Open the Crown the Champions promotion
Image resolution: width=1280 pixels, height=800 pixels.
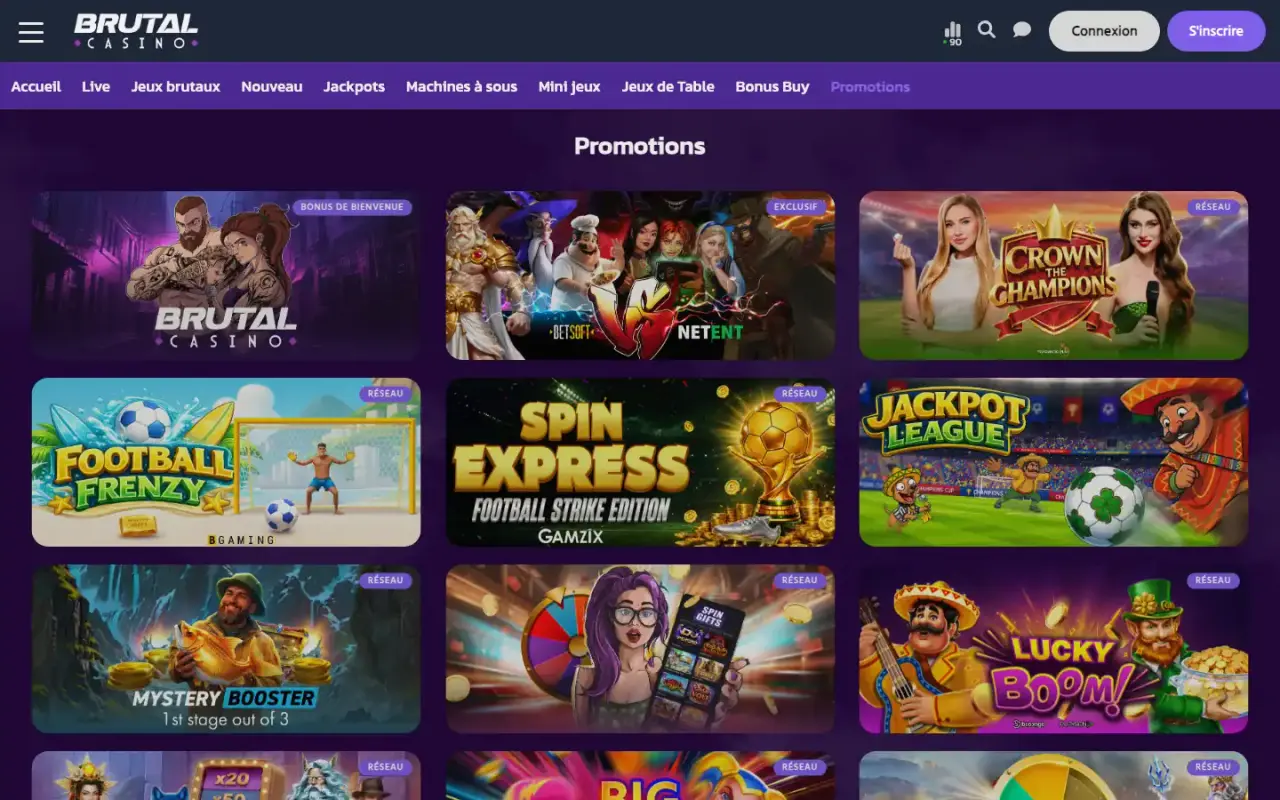[1054, 275]
